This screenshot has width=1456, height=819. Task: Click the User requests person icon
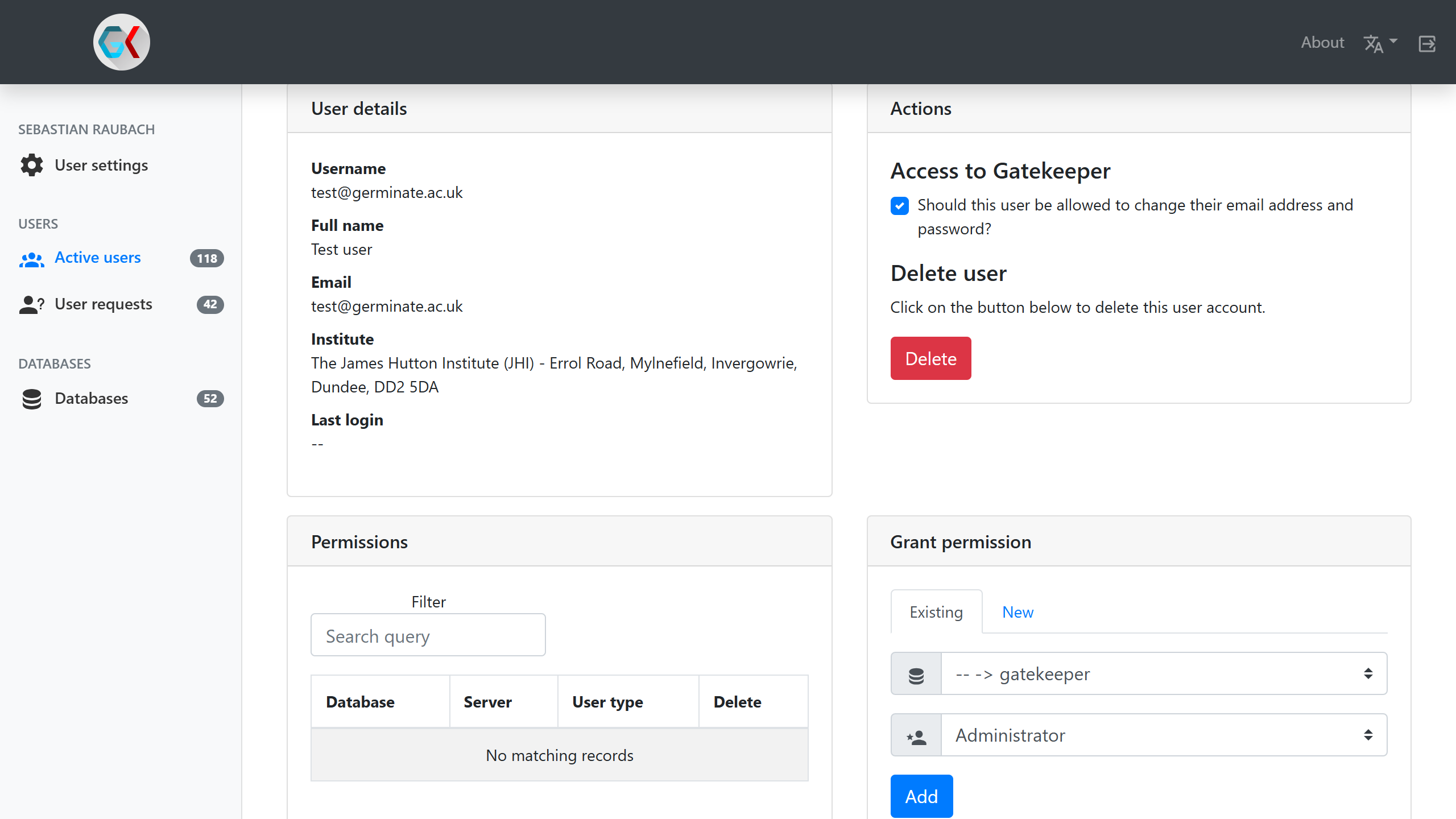click(32, 305)
